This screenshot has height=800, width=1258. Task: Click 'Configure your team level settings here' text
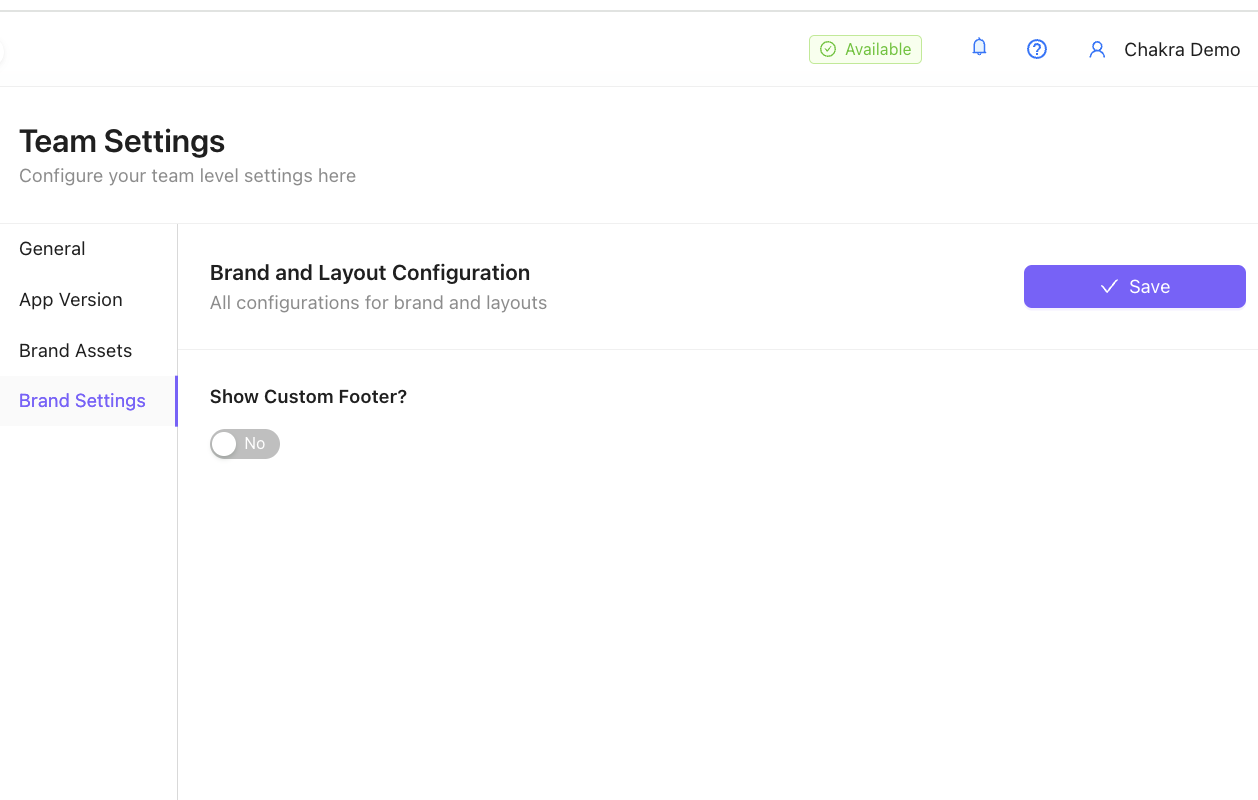point(187,176)
